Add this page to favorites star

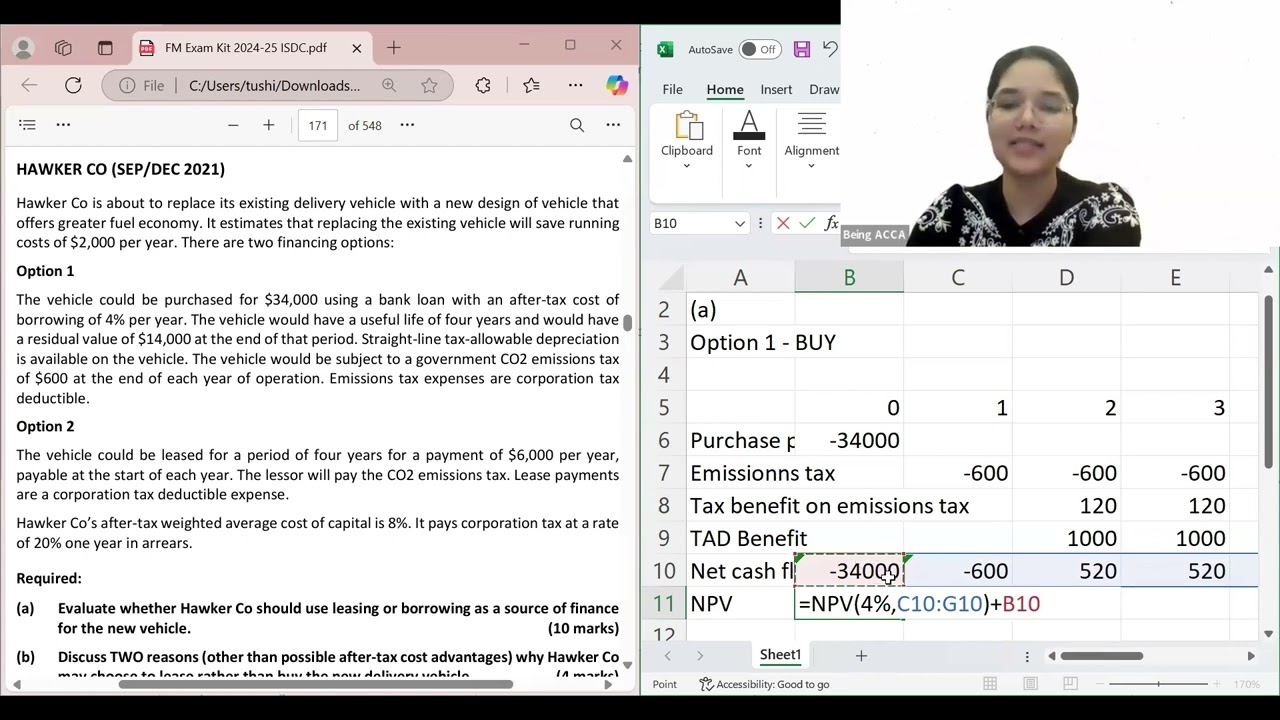coord(429,86)
